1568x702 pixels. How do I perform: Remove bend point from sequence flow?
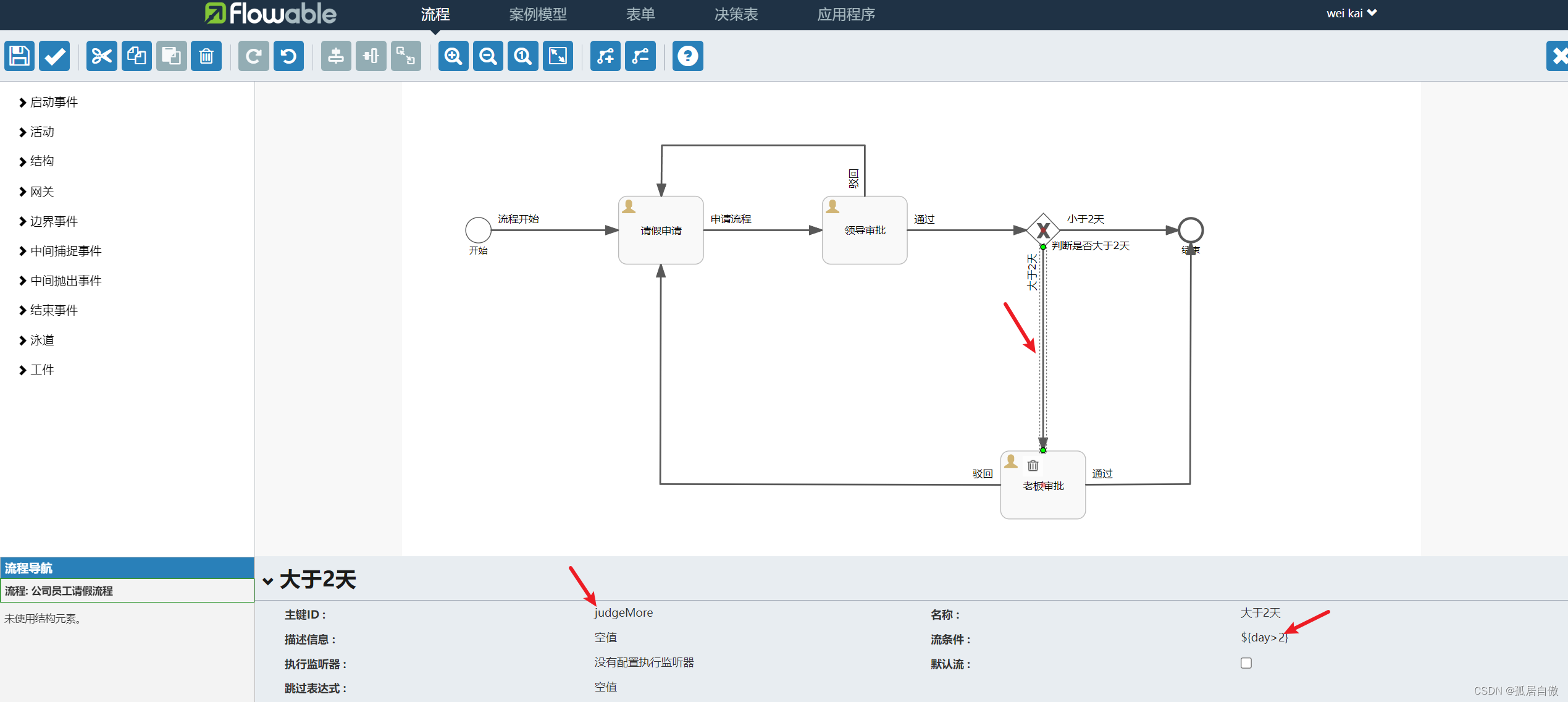640,56
